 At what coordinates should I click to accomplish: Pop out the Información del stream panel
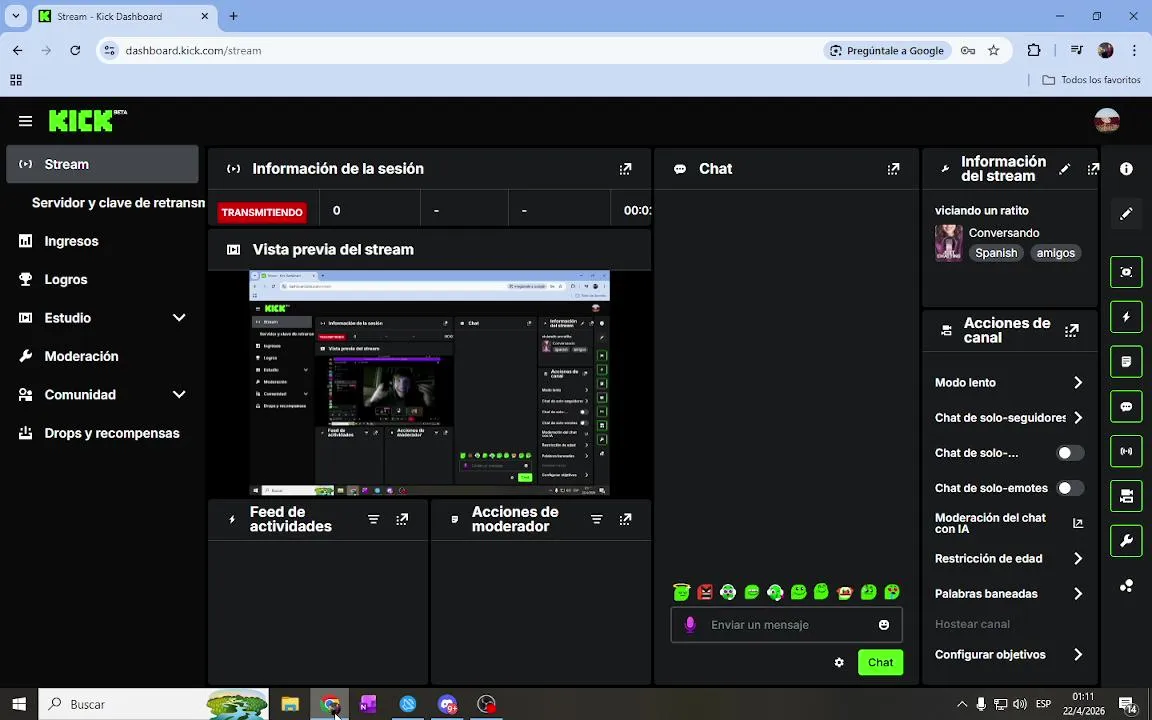[x=1092, y=169]
